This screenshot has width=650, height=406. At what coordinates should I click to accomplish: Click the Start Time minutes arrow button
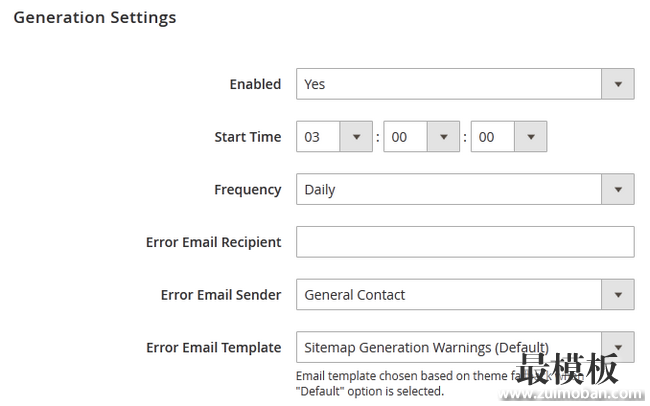444,137
